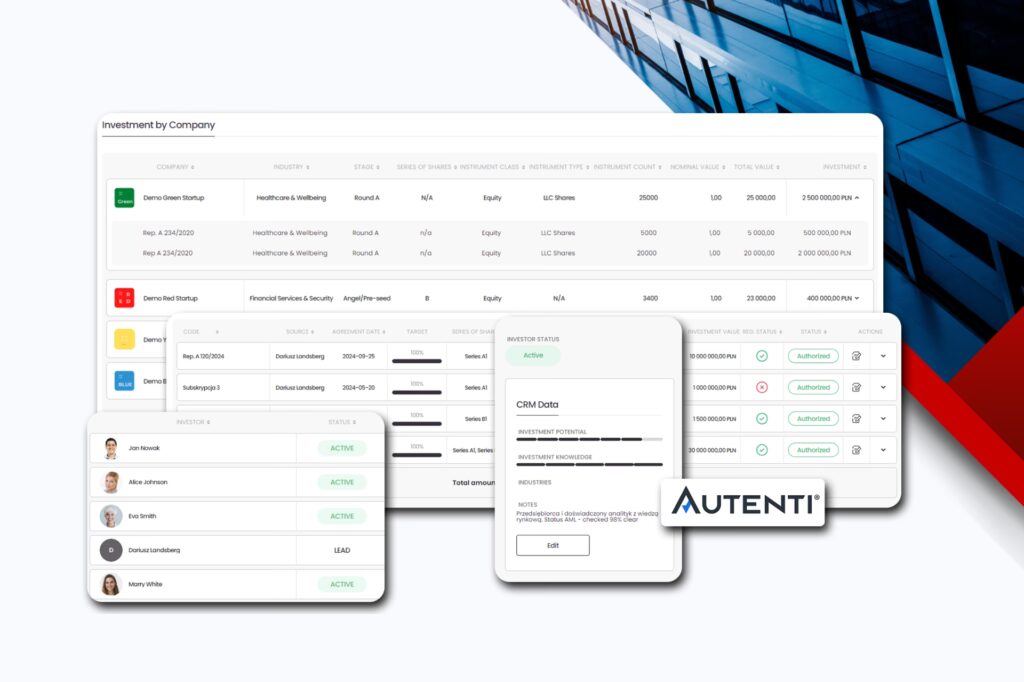Collapse the Demo Green Startup investment row

pyautogui.click(x=857, y=198)
